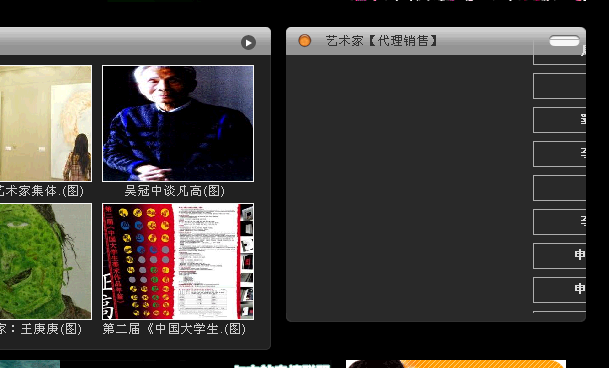The image size is (609, 368).
Task: Click the round play arrow button
Action: coord(248,42)
